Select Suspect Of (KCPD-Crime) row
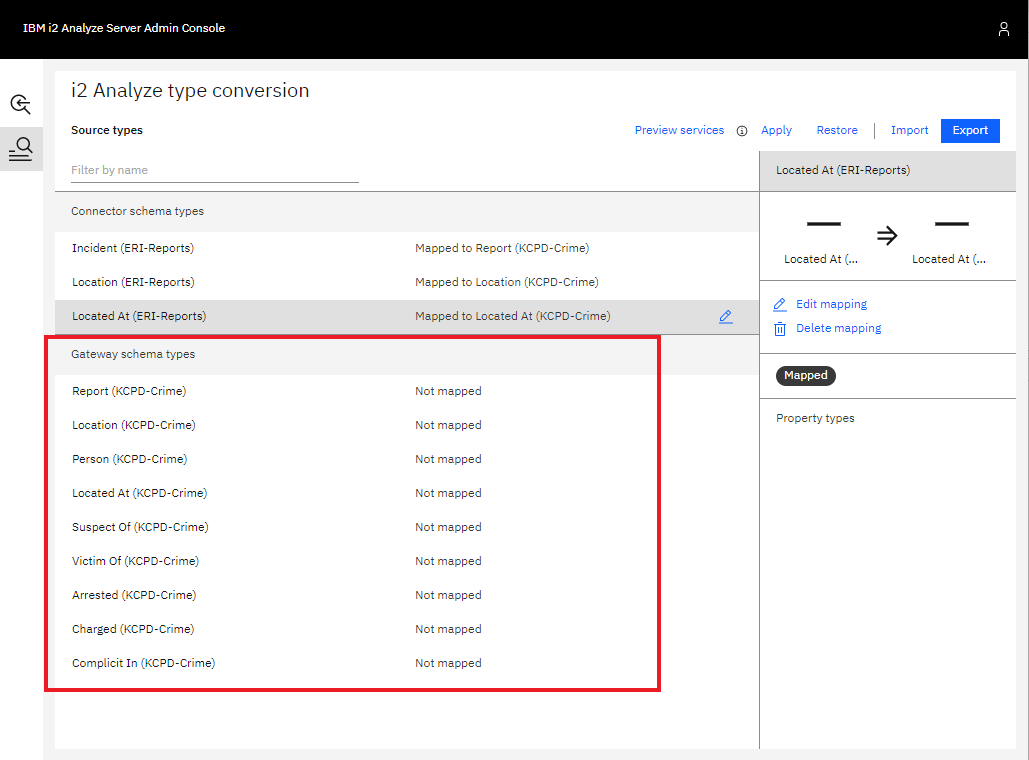The width and height of the screenshot is (1029, 760). tap(140, 527)
